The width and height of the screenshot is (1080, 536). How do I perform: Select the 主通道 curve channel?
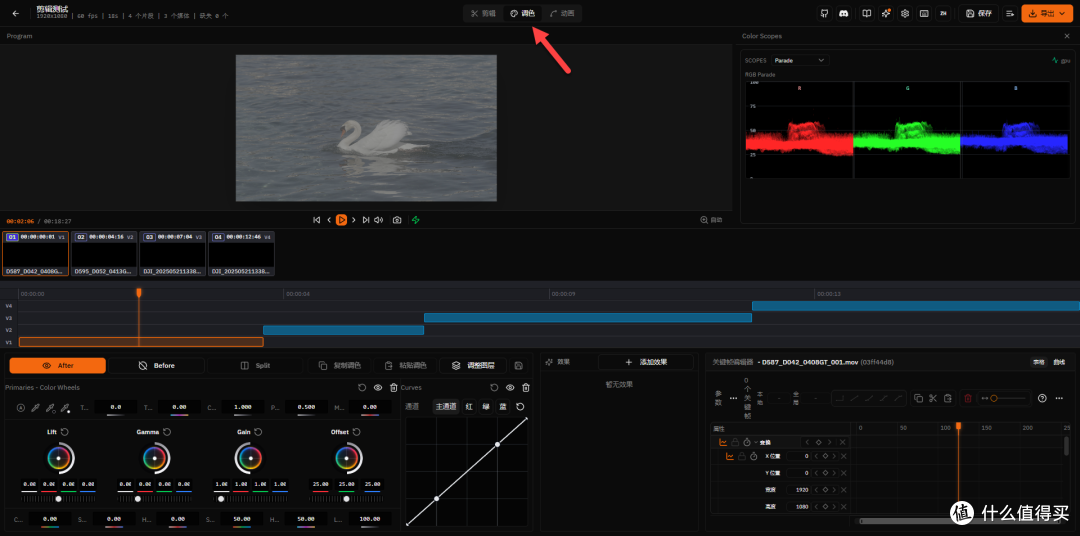tap(445, 406)
